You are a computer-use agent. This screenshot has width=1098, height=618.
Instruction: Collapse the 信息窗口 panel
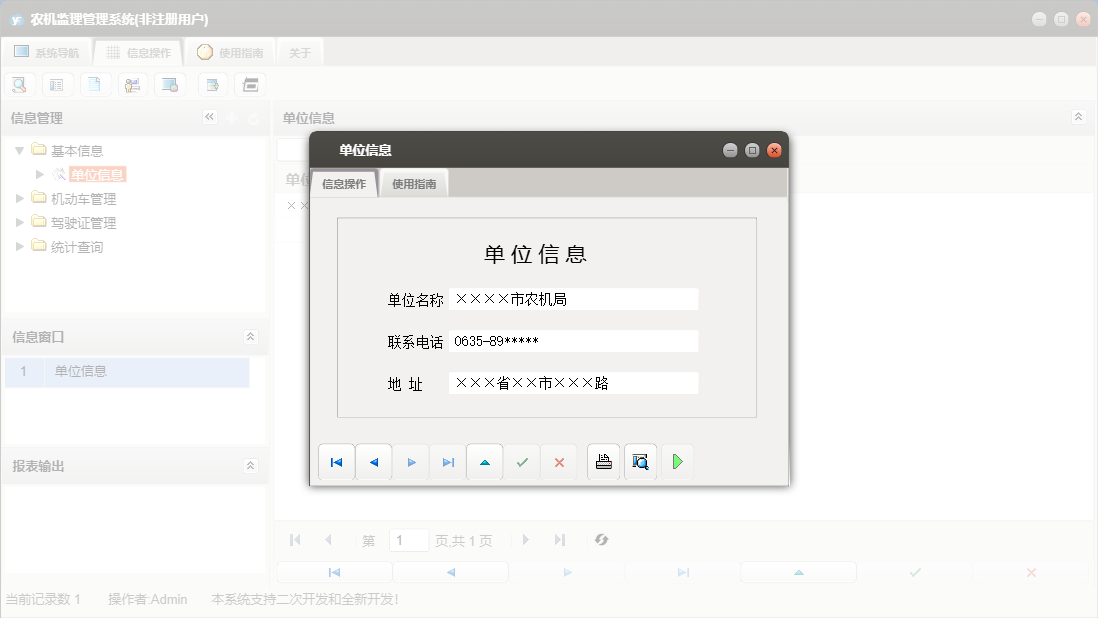click(251, 335)
